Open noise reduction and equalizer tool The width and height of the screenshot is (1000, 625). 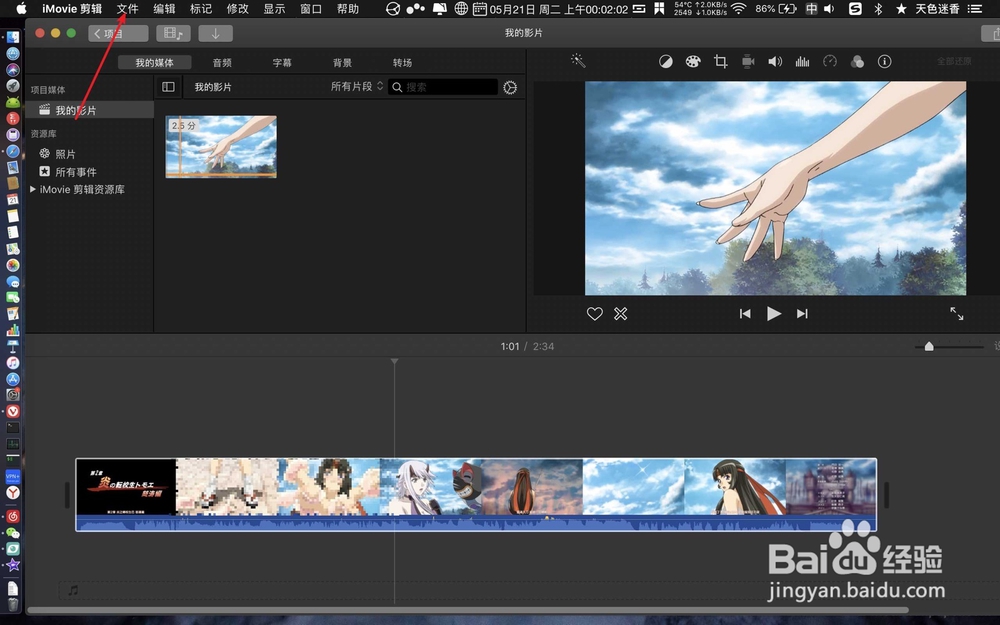(802, 62)
